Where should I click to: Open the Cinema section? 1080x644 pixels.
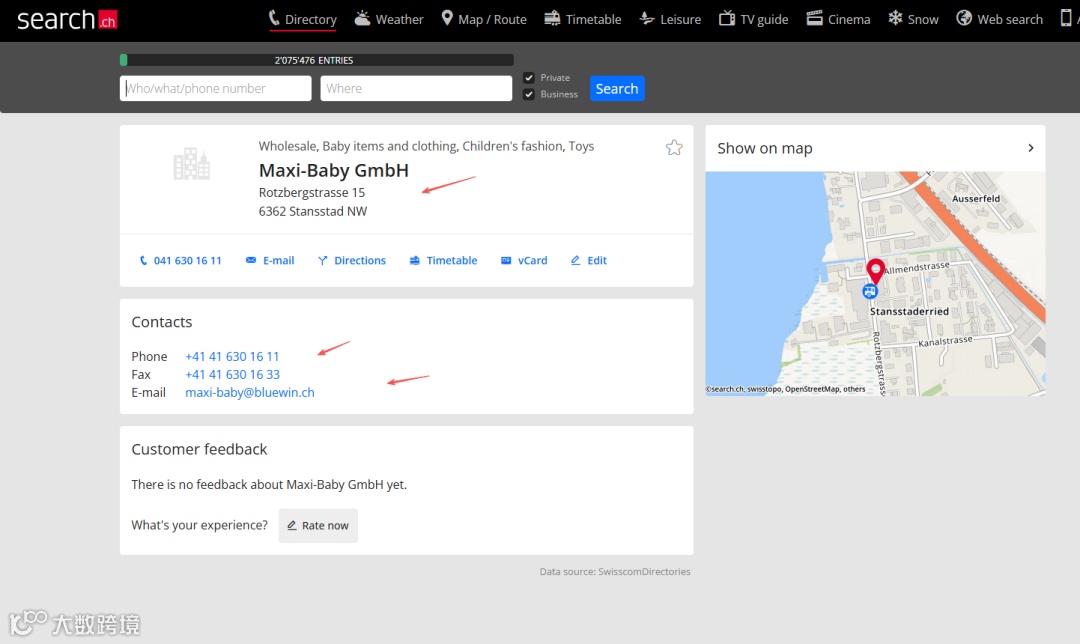(838, 19)
